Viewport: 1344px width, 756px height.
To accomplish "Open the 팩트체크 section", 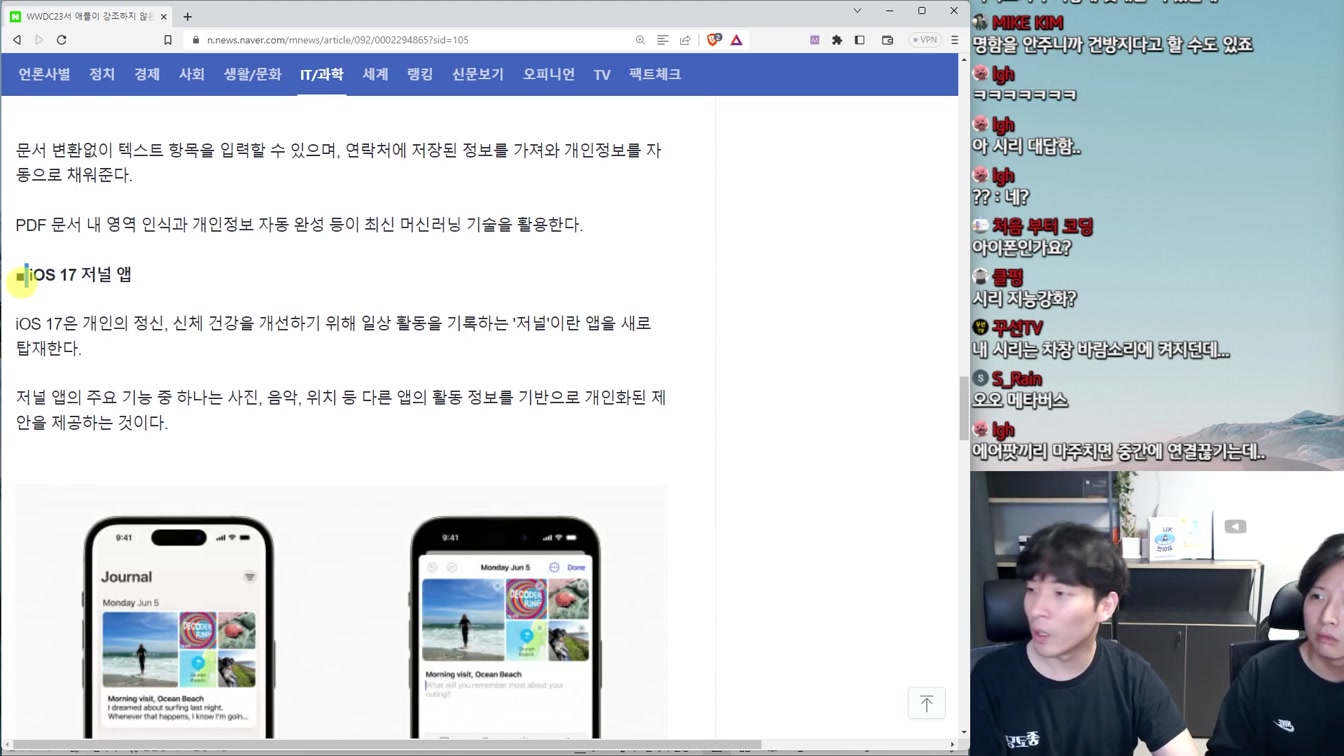I will click(x=655, y=74).
